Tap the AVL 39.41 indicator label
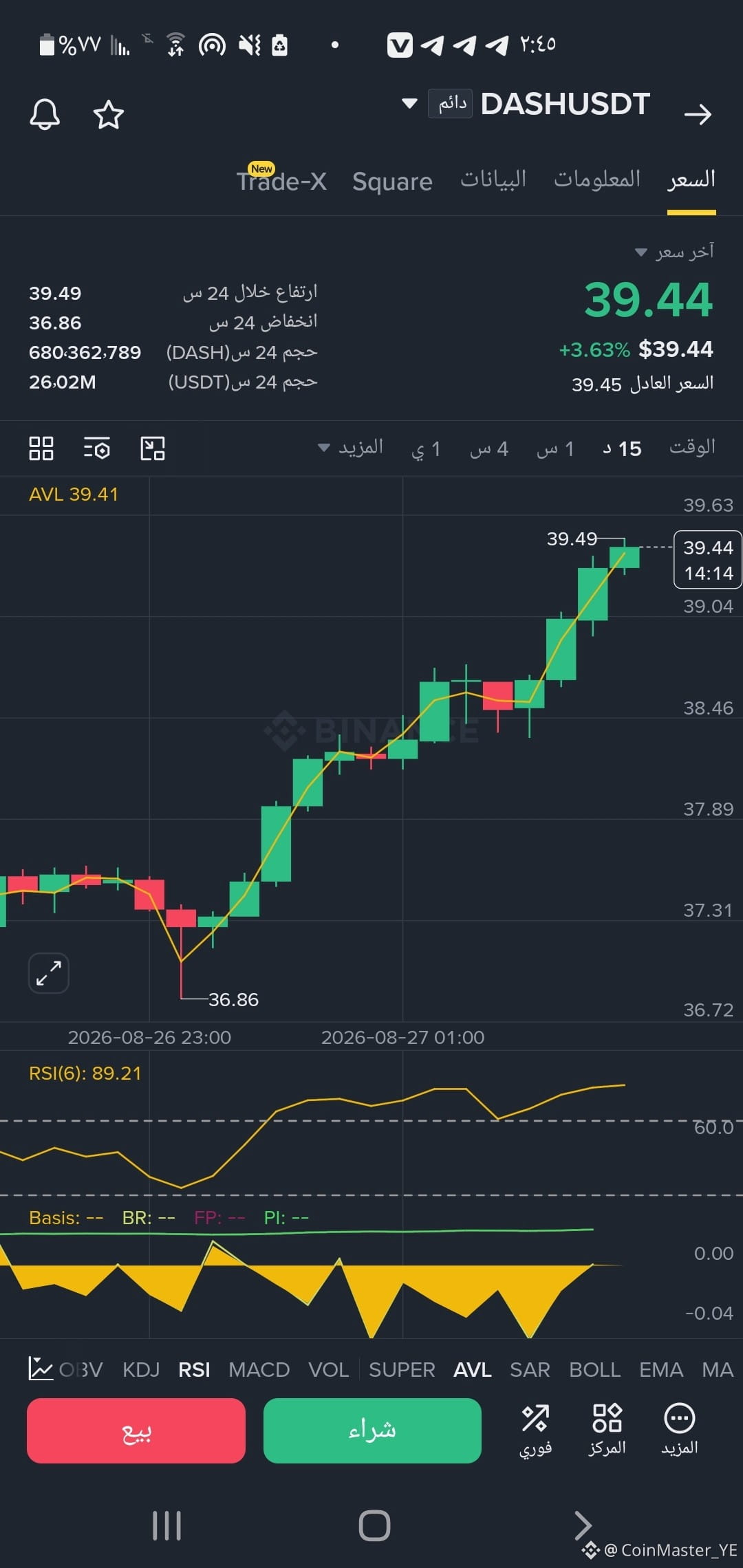Screen dimensions: 743x1568 pos(74,494)
